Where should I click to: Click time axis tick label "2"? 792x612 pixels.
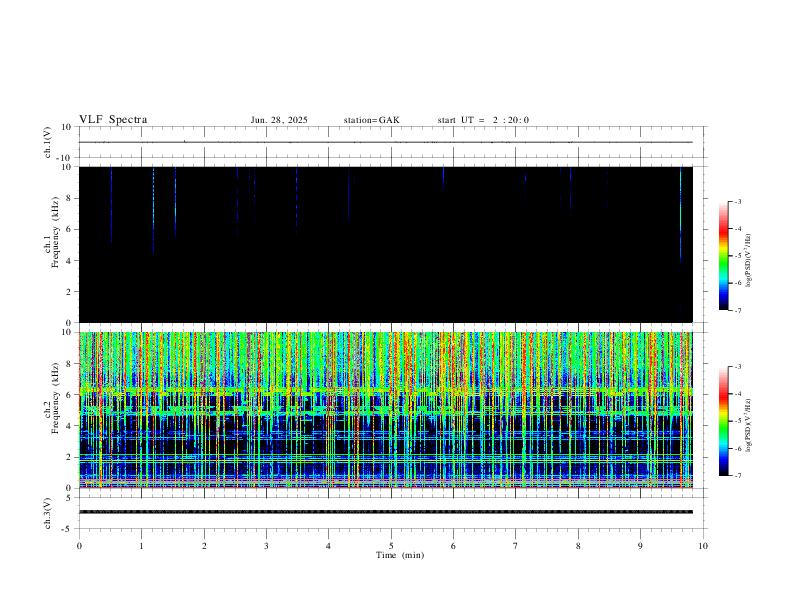[x=204, y=546]
